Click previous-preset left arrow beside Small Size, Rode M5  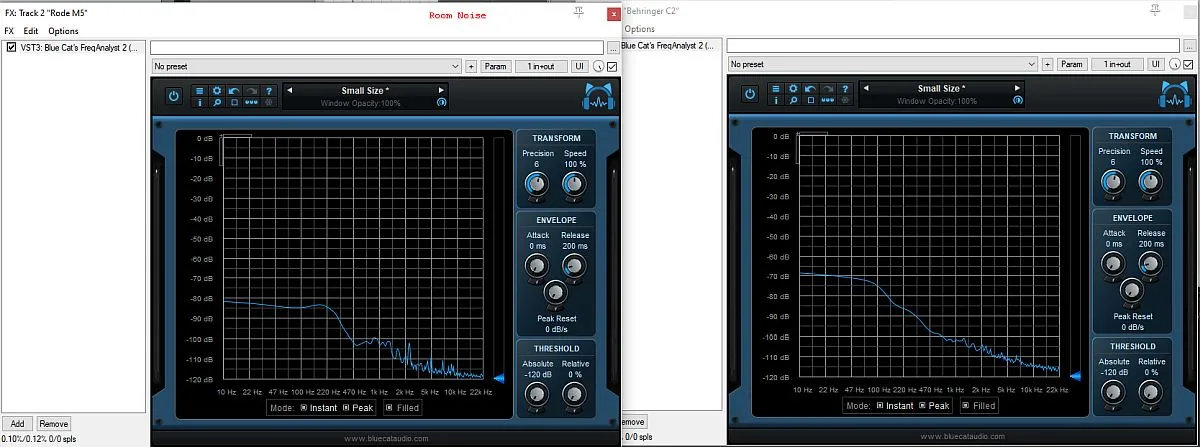coord(290,90)
